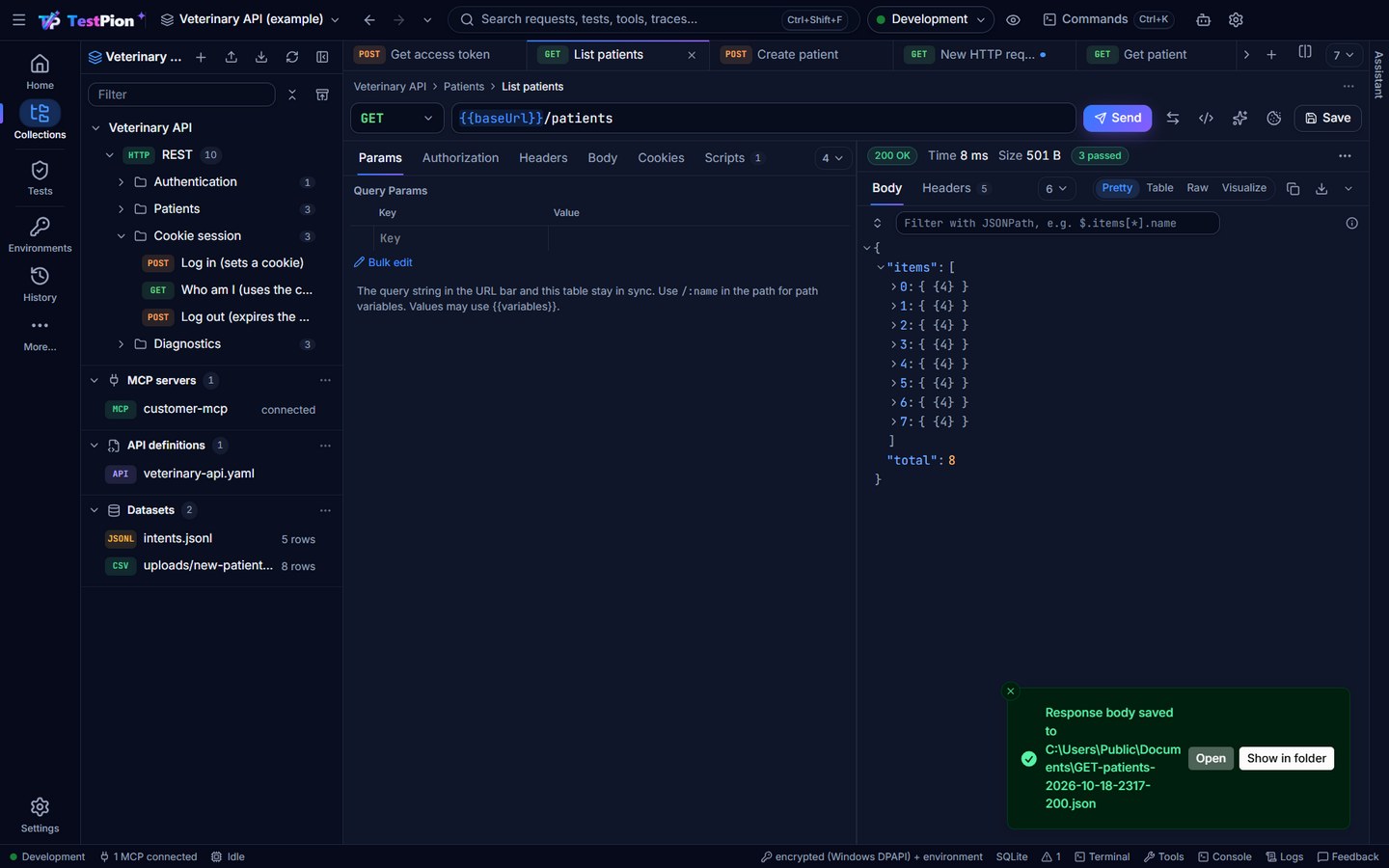Screen dimensions: 1389x868
Task: Click the Bulk edit link
Action: point(383,262)
